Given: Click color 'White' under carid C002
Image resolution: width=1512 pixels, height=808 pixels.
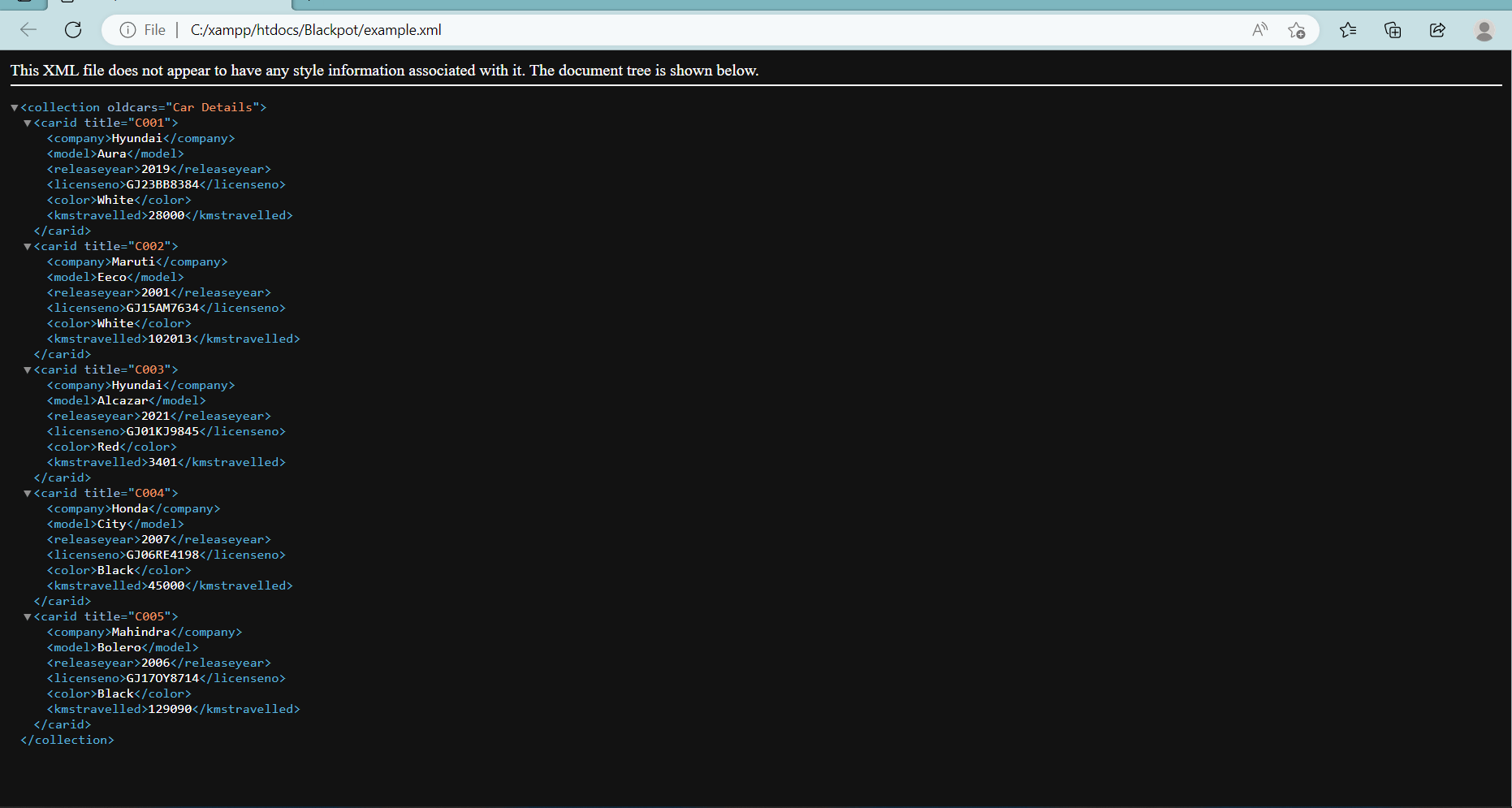Looking at the screenshot, I should pyautogui.click(x=115, y=323).
